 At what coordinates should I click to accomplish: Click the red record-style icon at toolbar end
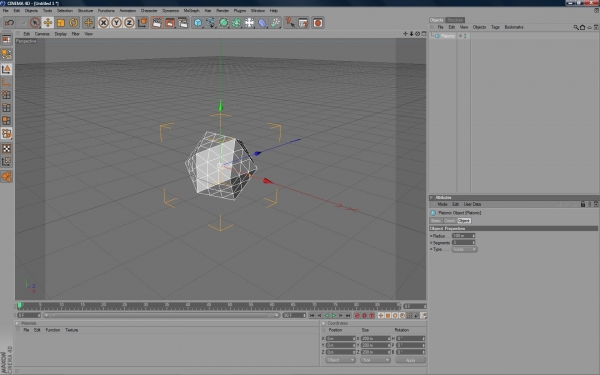pos(318,23)
